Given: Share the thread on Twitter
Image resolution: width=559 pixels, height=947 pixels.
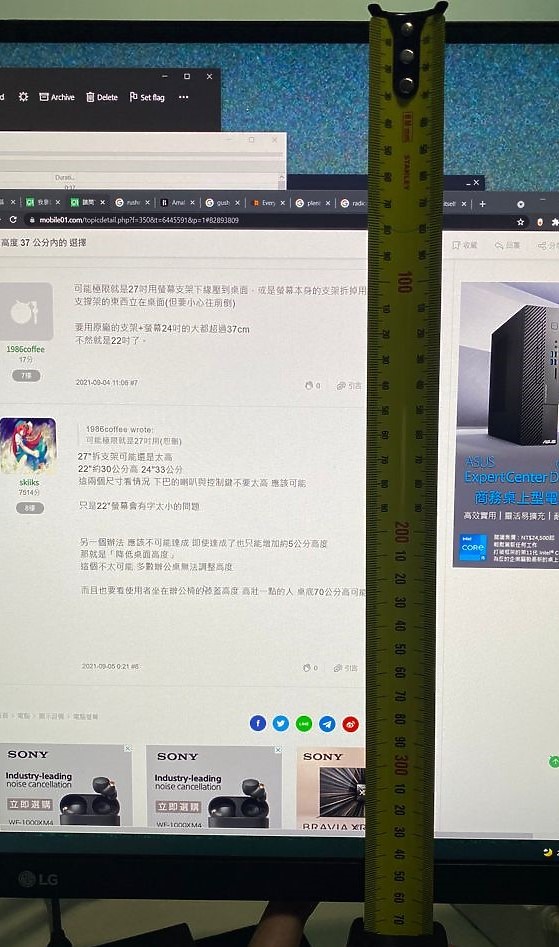Looking at the screenshot, I should 281,723.
